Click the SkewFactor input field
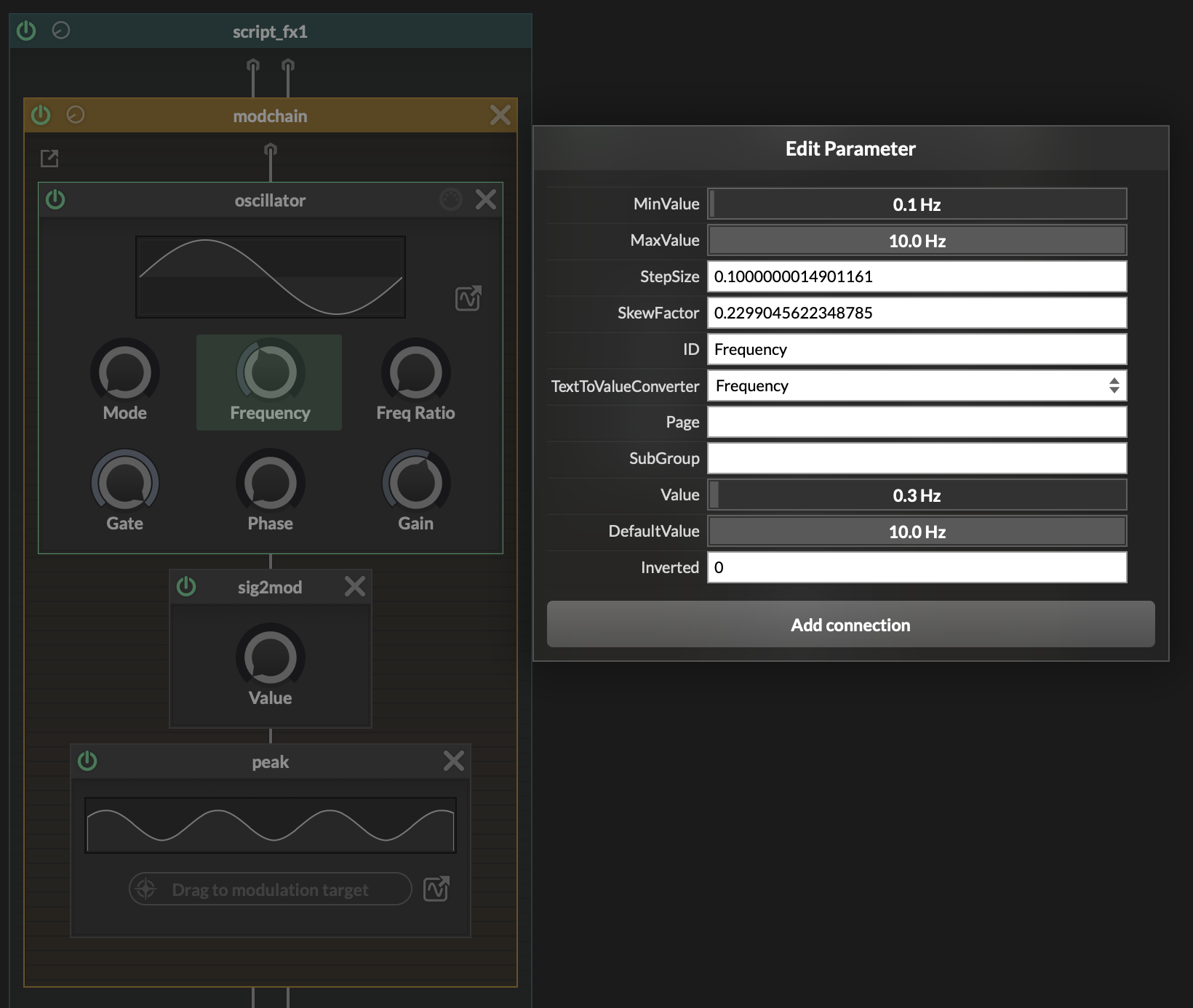 [917, 313]
